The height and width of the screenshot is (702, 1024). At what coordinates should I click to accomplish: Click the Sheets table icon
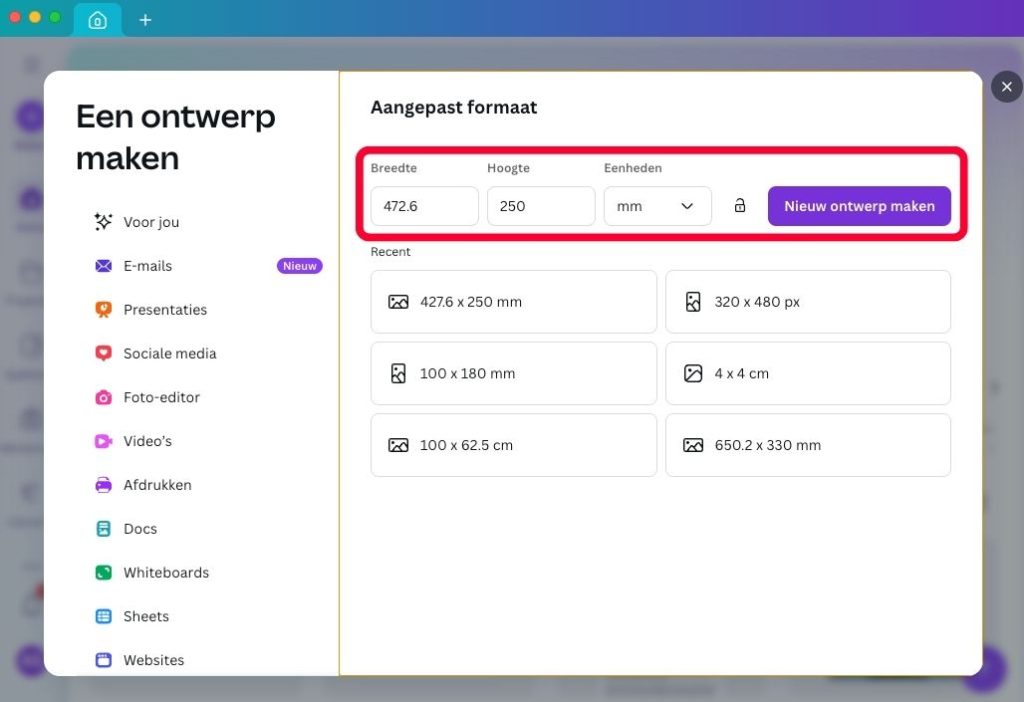click(x=103, y=616)
